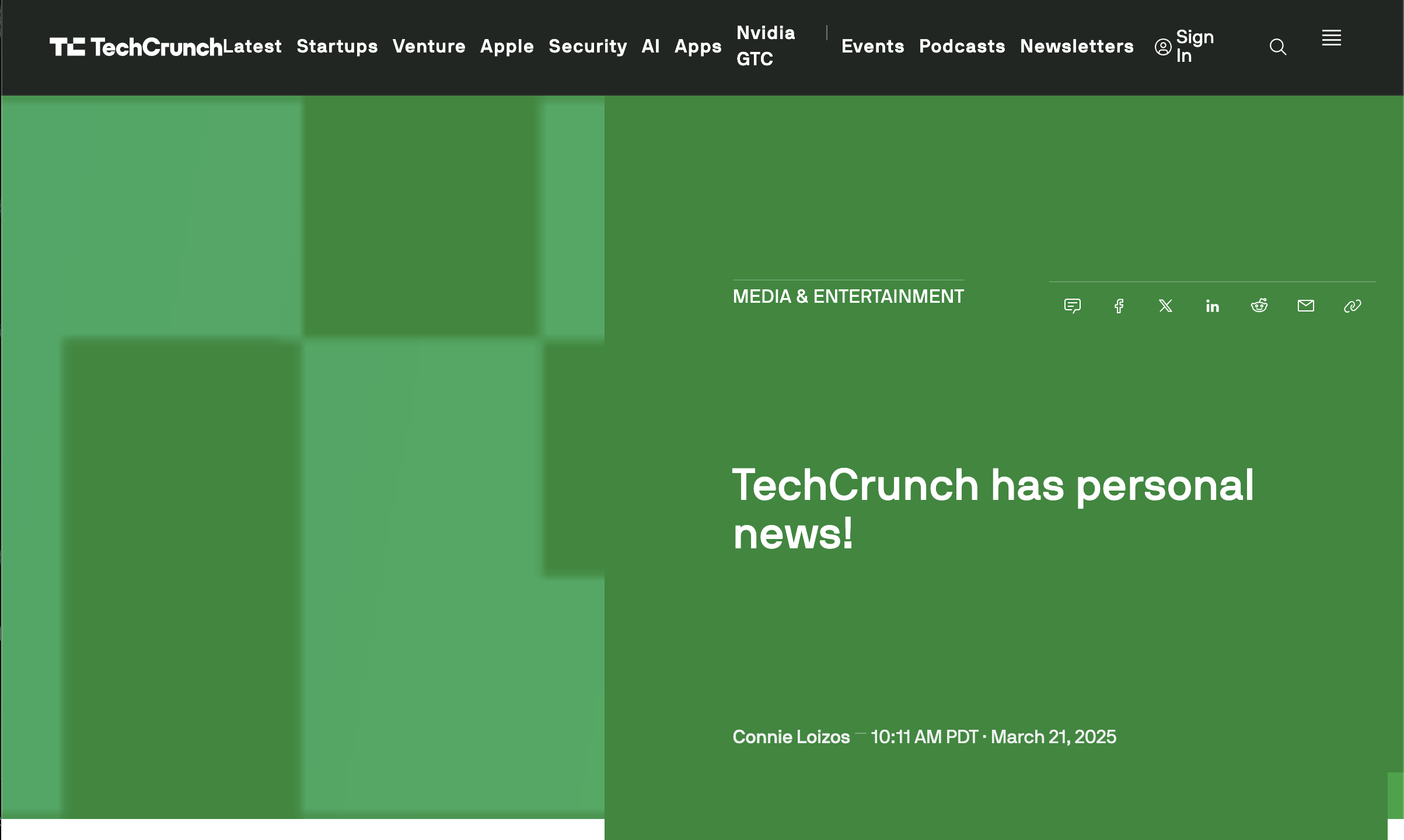The width and height of the screenshot is (1404, 840).
Task: Go to the Security section
Action: [x=588, y=46]
